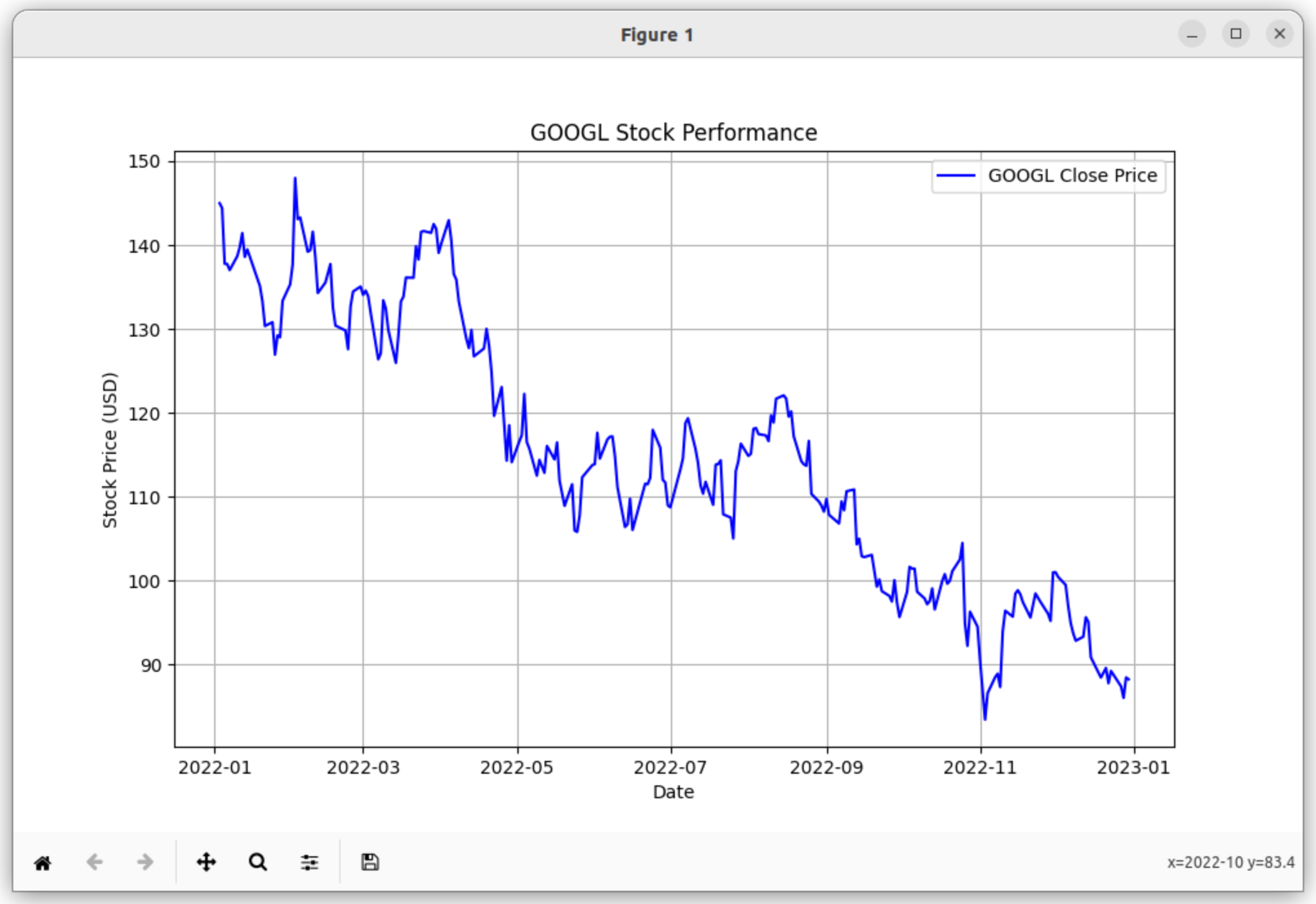Screen dimensions: 1316x904
Task: Click the Stock Price (USD) axis label
Action: tap(110, 450)
